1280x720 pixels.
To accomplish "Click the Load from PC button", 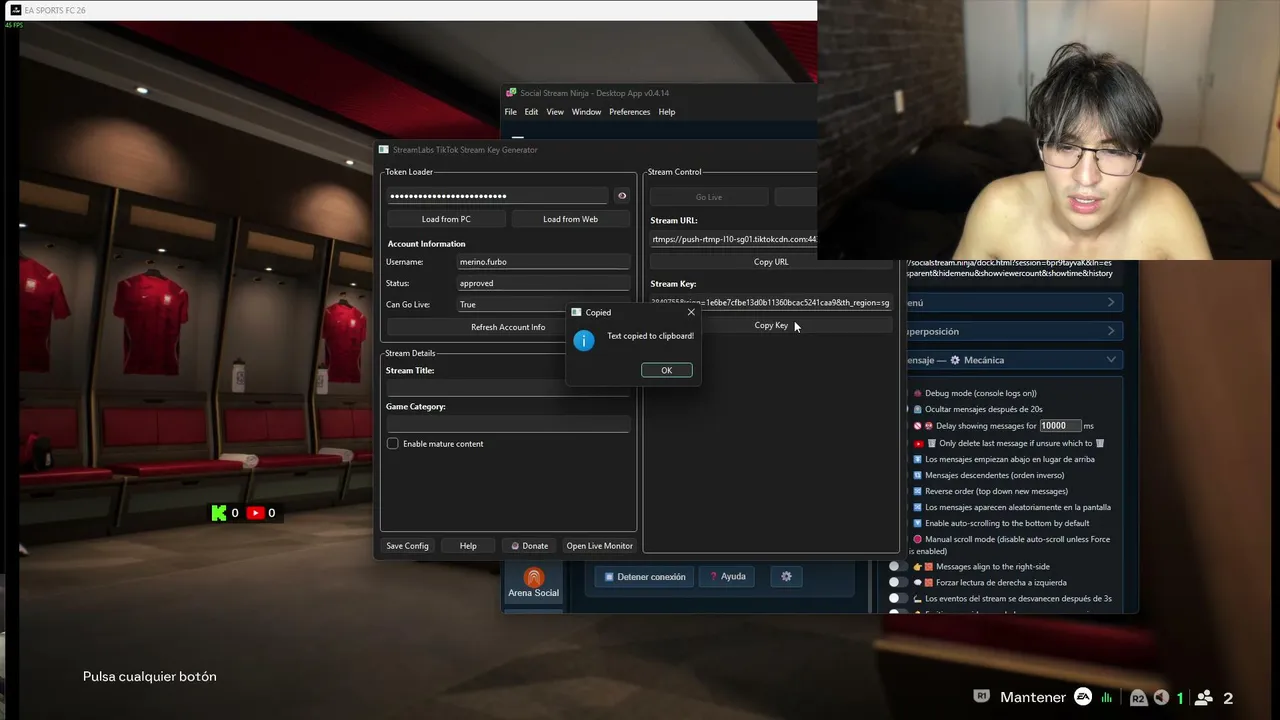I will point(446,219).
